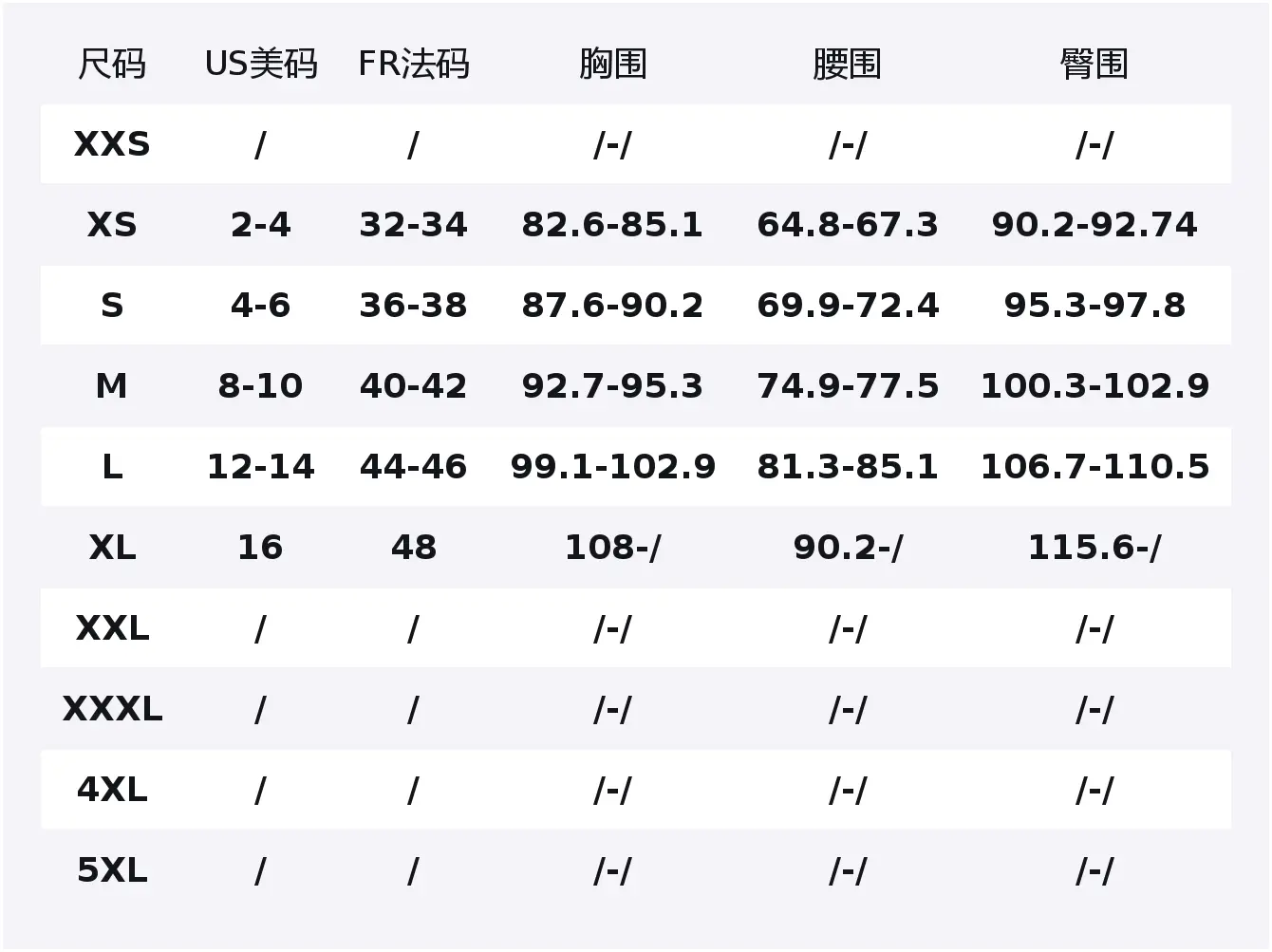
Task: Click the XXXL size row label
Action: [x=112, y=709]
